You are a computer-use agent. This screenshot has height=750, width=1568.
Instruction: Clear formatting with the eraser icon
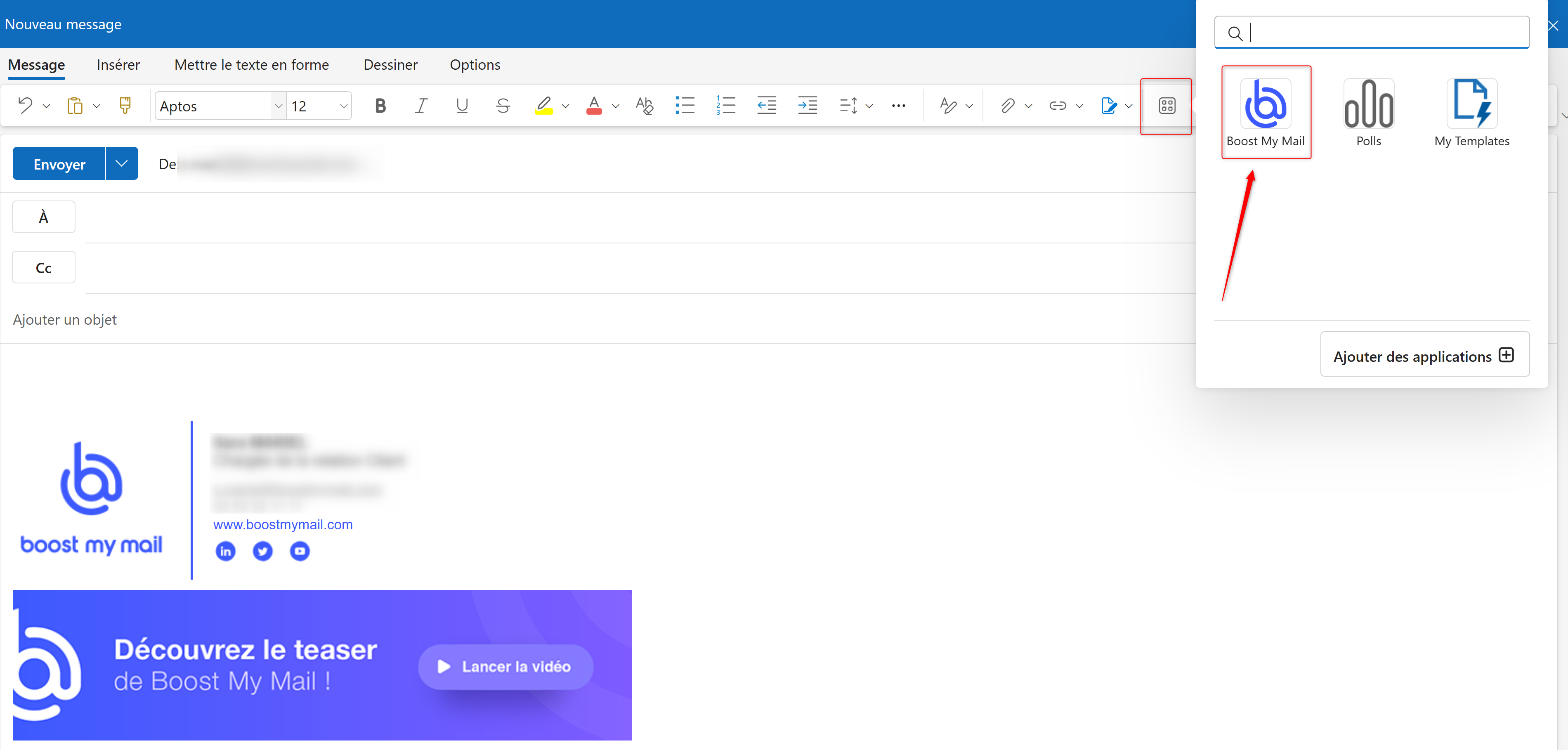644,105
